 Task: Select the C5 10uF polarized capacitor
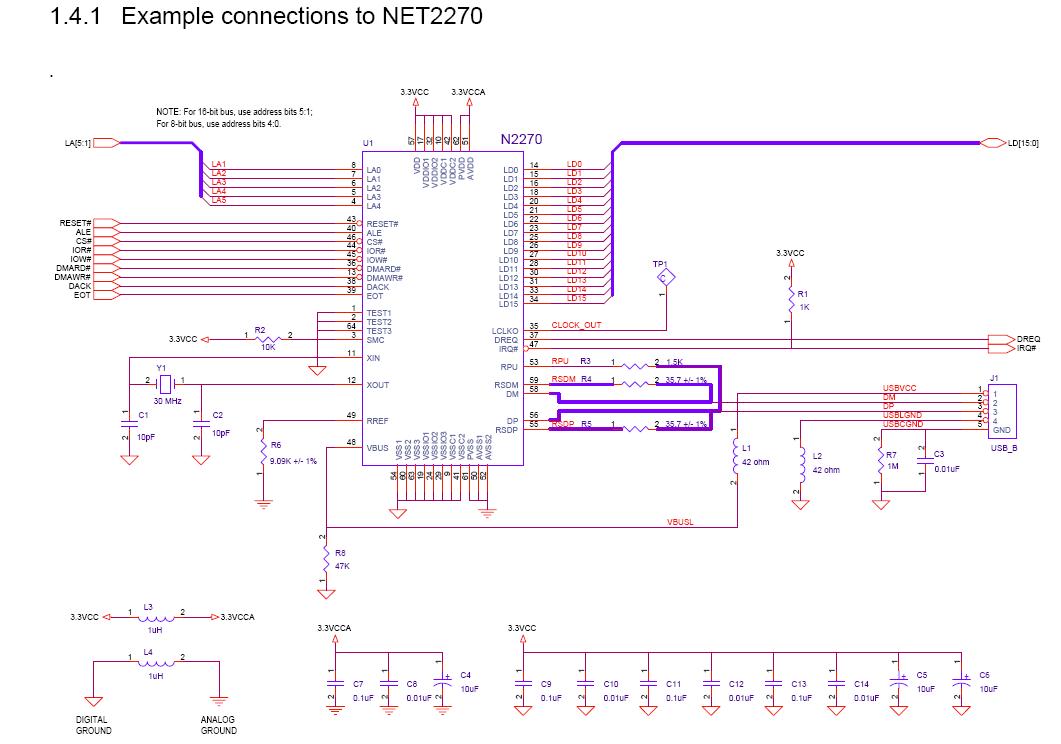coord(899,680)
